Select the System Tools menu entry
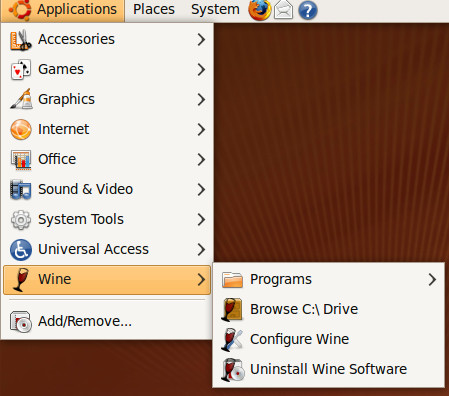The width and height of the screenshot is (449, 396). point(107,219)
